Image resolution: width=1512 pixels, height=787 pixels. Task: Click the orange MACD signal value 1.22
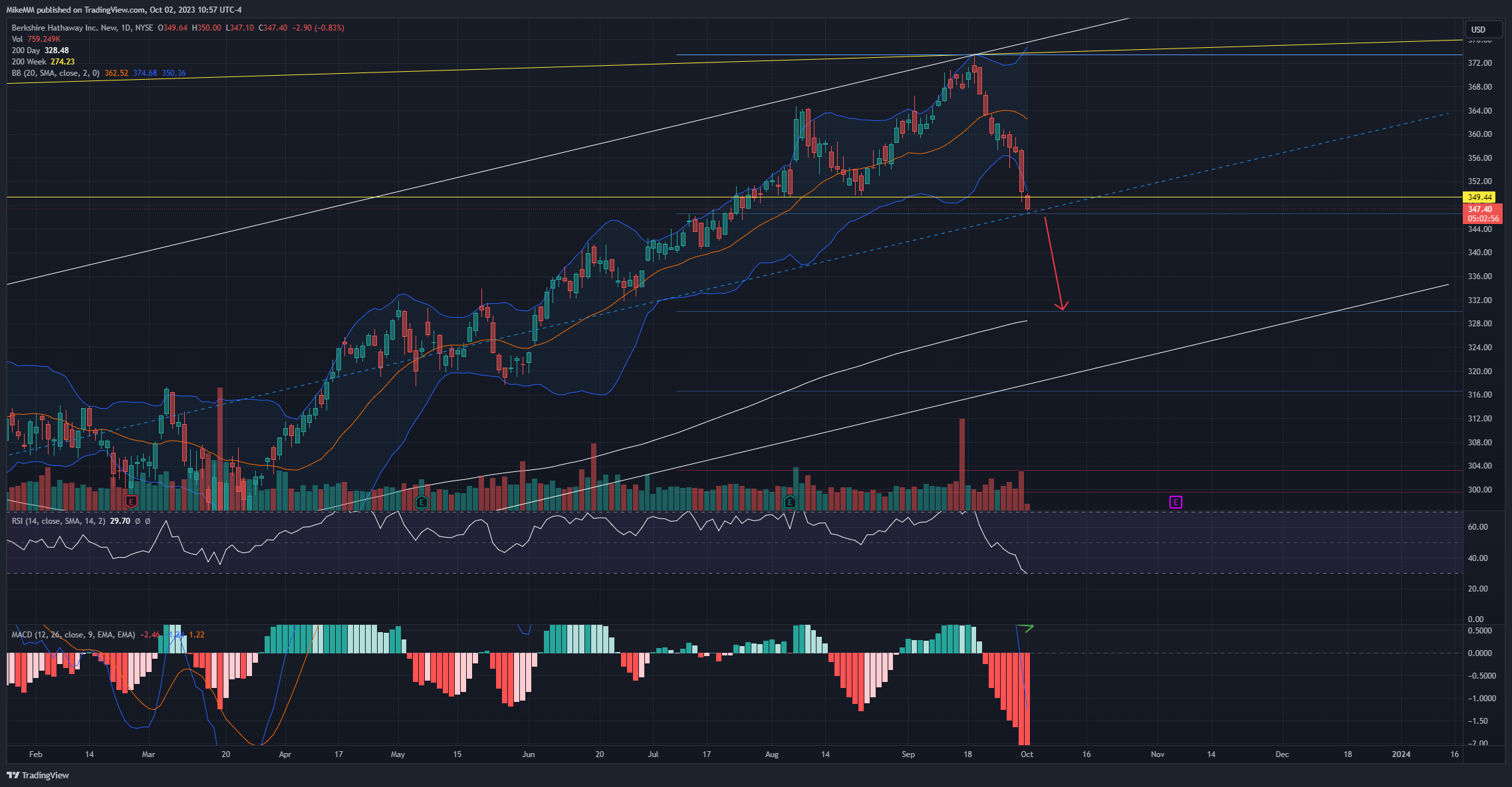(x=197, y=635)
